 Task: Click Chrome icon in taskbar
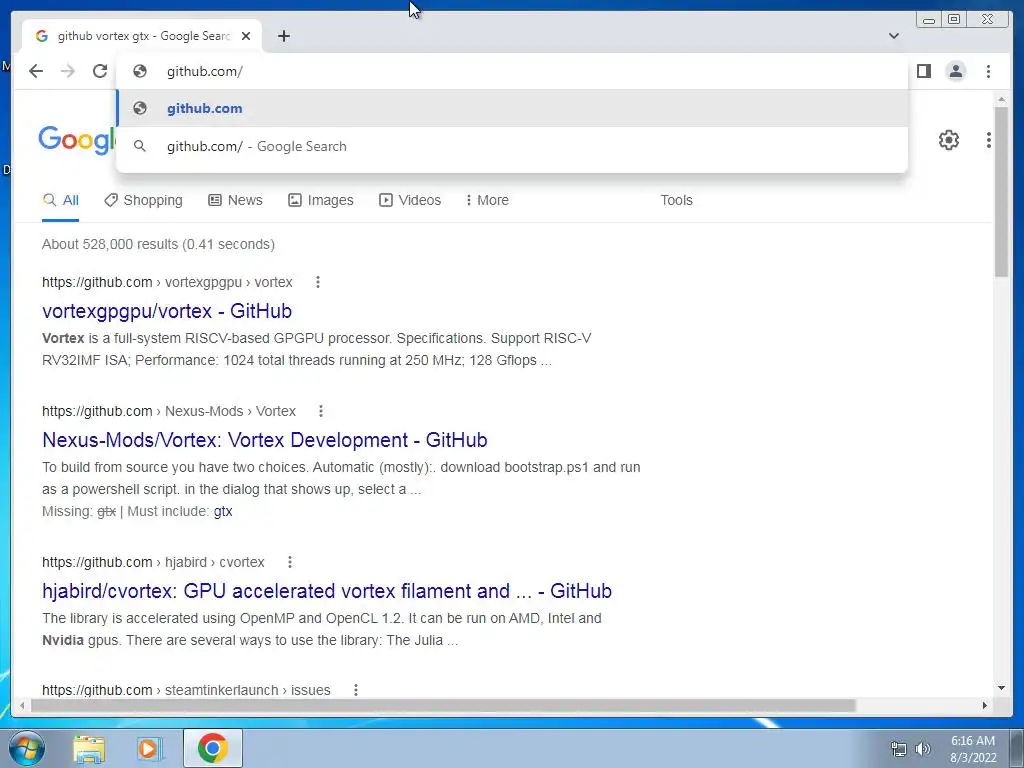212,748
